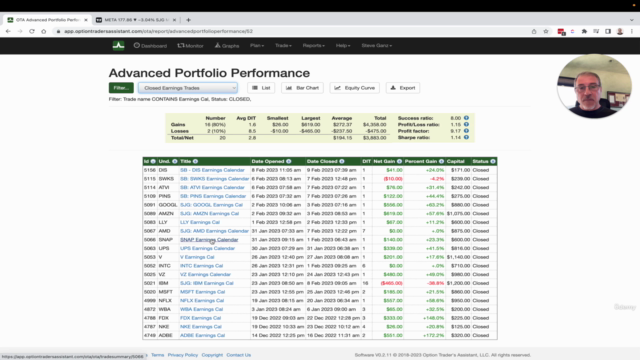Open the Chrome three-dot menu
Image resolution: width=640 pixels, height=360 pixels.
[x=632, y=31]
